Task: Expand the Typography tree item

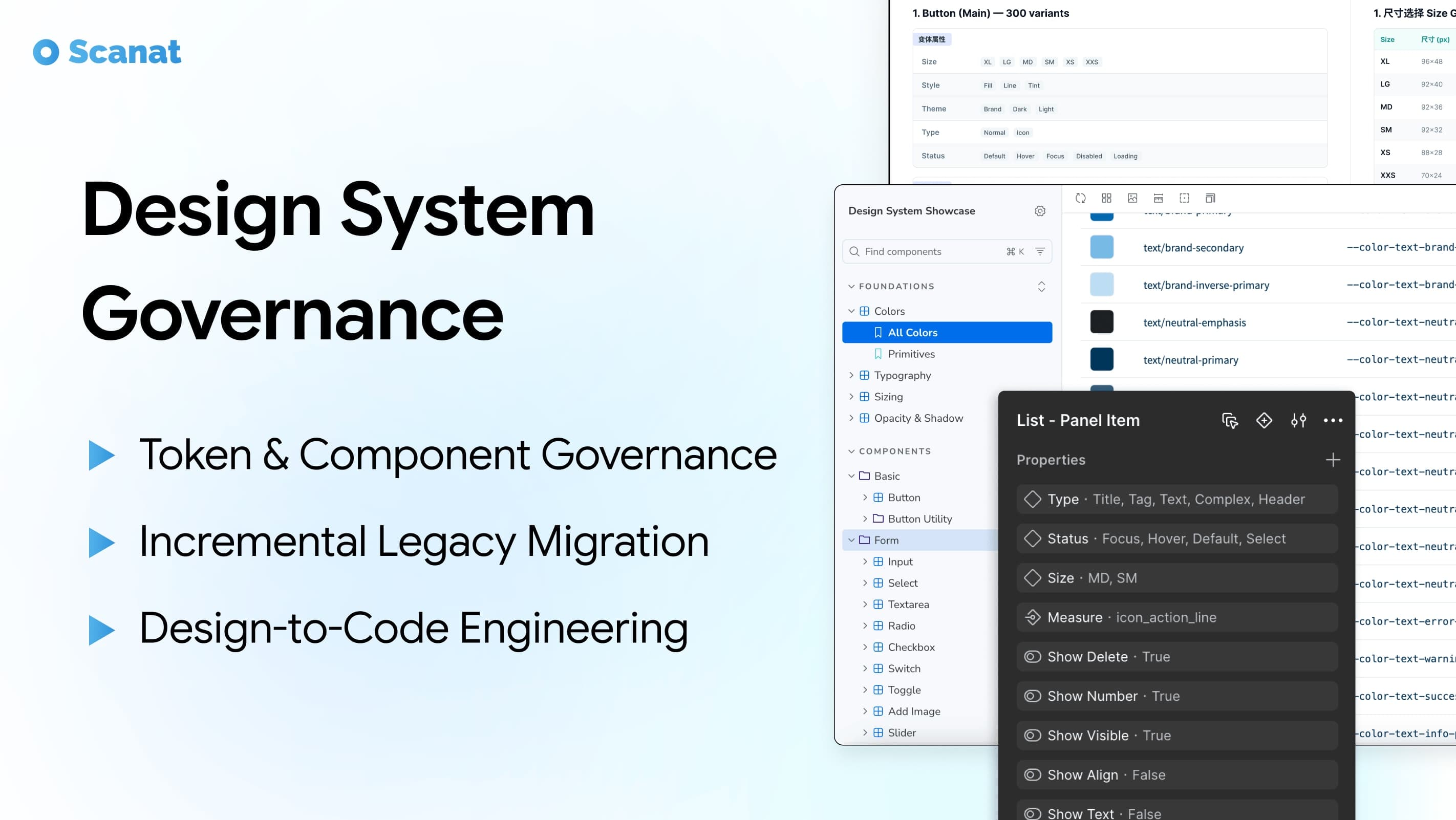Action: (x=851, y=375)
